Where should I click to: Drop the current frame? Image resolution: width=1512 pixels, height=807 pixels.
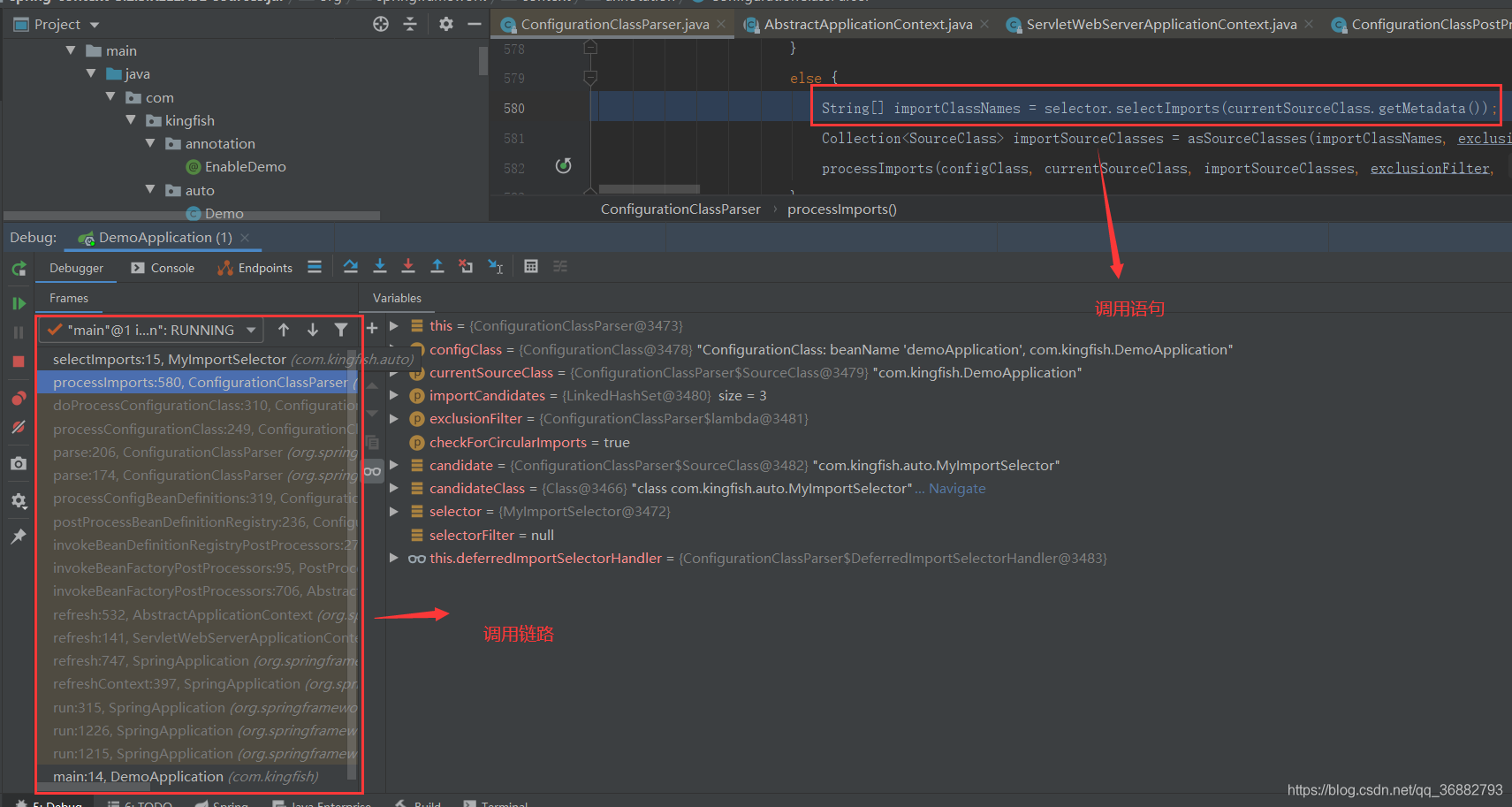(x=466, y=266)
